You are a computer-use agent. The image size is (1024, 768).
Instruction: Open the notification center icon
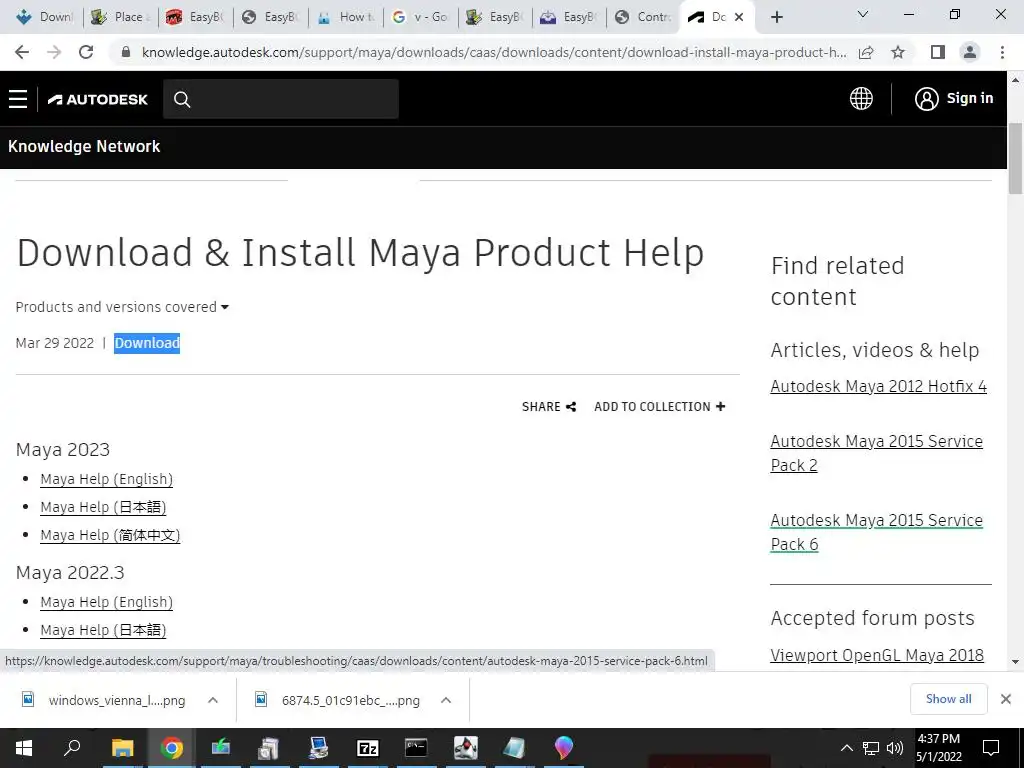point(991,748)
